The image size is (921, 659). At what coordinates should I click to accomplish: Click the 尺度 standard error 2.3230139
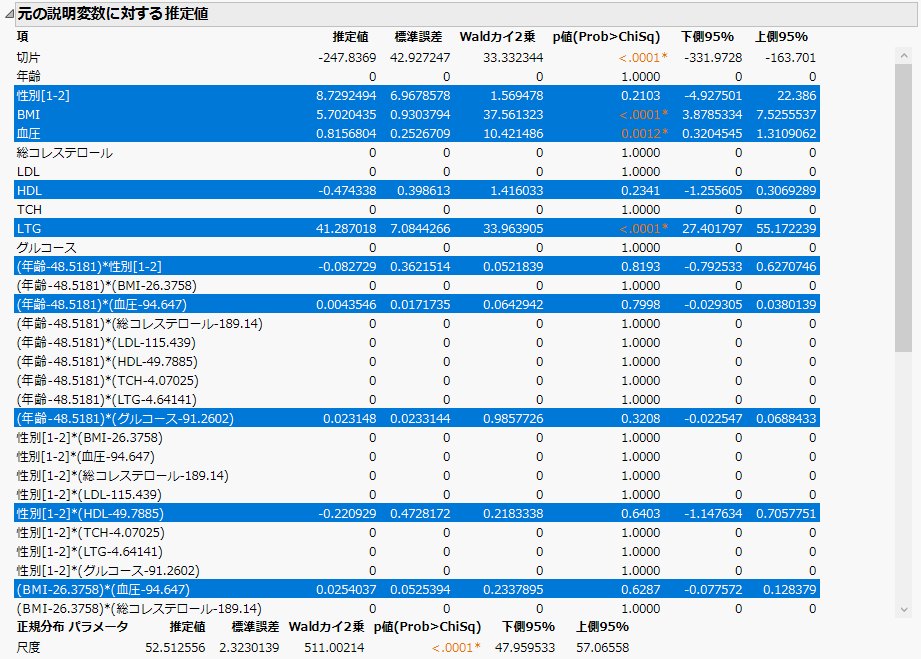tap(249, 647)
